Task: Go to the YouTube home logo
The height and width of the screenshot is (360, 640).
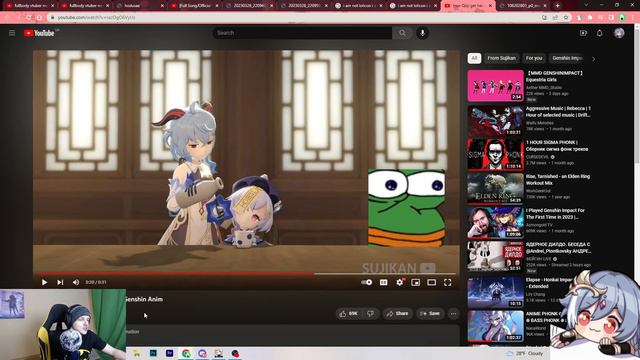Action: pyautogui.click(x=39, y=33)
